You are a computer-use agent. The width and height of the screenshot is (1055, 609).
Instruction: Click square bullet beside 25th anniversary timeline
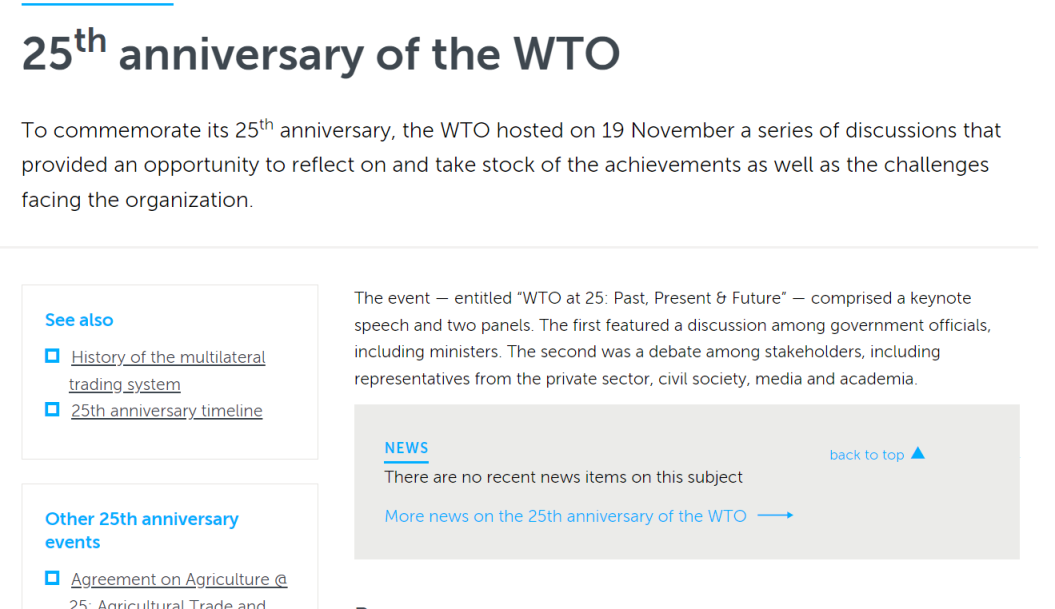(x=52, y=409)
